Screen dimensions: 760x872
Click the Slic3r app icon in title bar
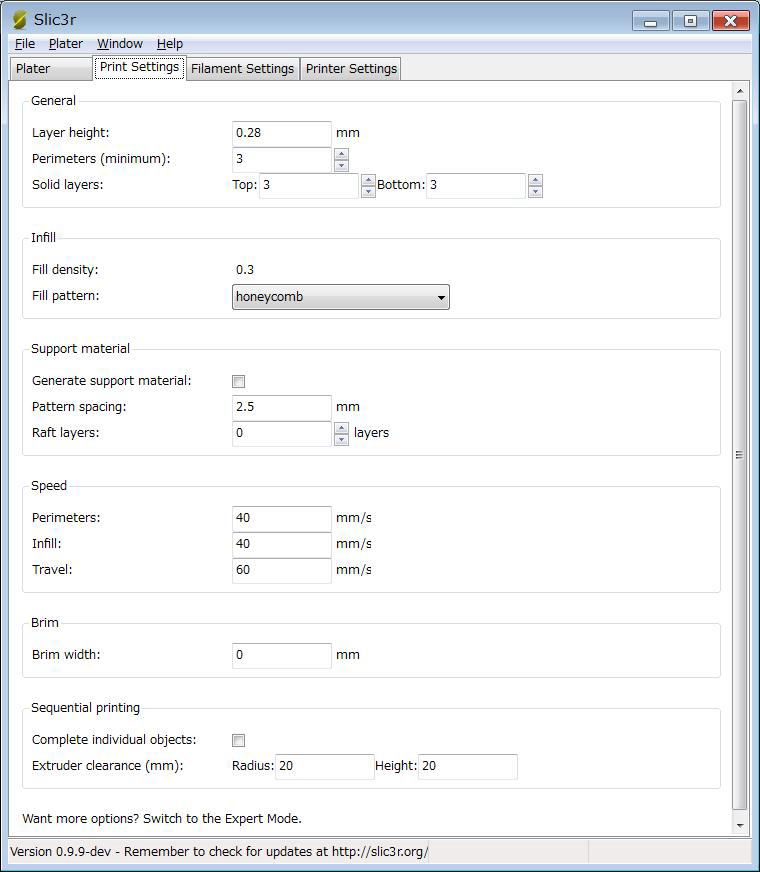[x=19, y=19]
